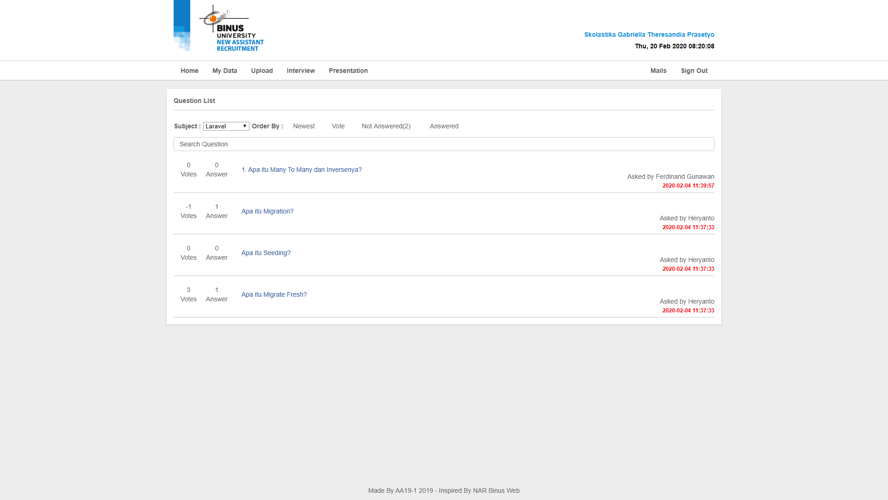Click user name Skolastika Gabriella Theresandia Prasetyo
Viewport: 888px width, 500px height.
click(649, 35)
